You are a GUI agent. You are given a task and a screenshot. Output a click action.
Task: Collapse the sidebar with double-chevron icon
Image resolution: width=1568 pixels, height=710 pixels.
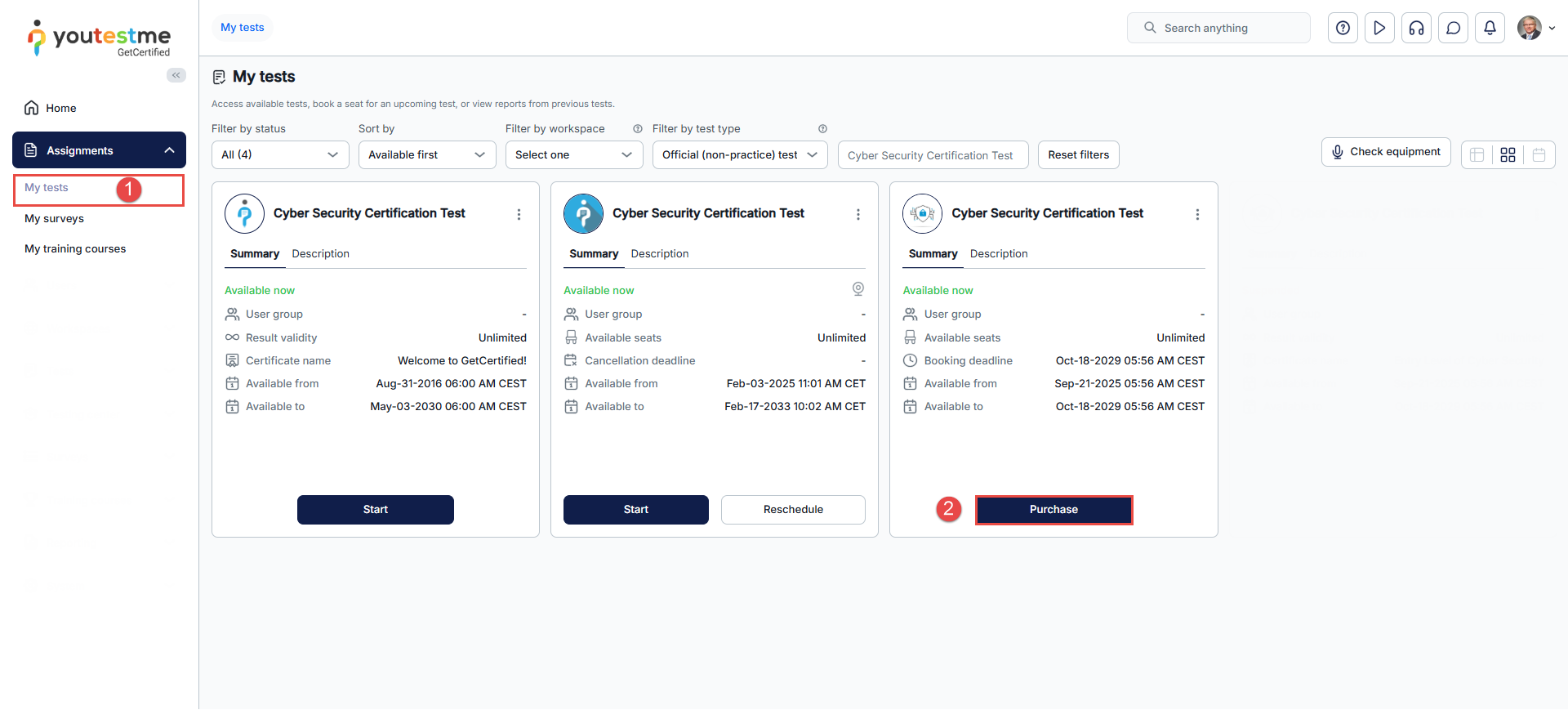[x=176, y=75]
